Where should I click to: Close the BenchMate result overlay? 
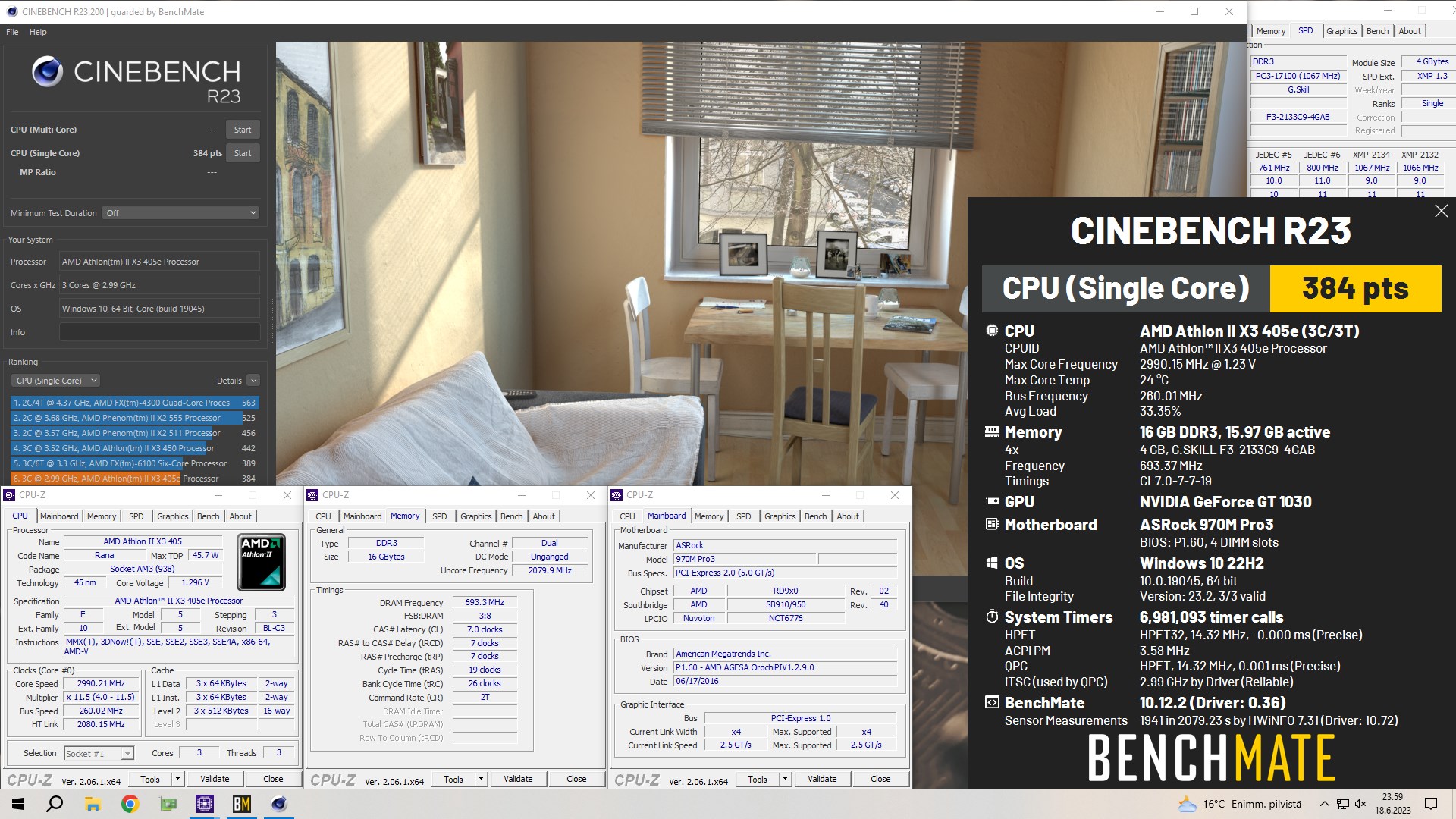pyautogui.click(x=1441, y=211)
